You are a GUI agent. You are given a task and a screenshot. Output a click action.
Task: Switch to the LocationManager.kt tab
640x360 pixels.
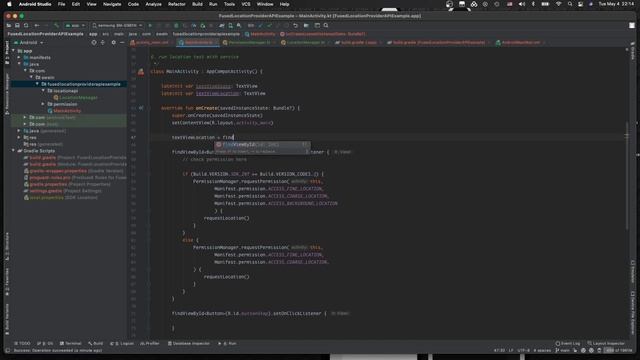click(x=306, y=42)
